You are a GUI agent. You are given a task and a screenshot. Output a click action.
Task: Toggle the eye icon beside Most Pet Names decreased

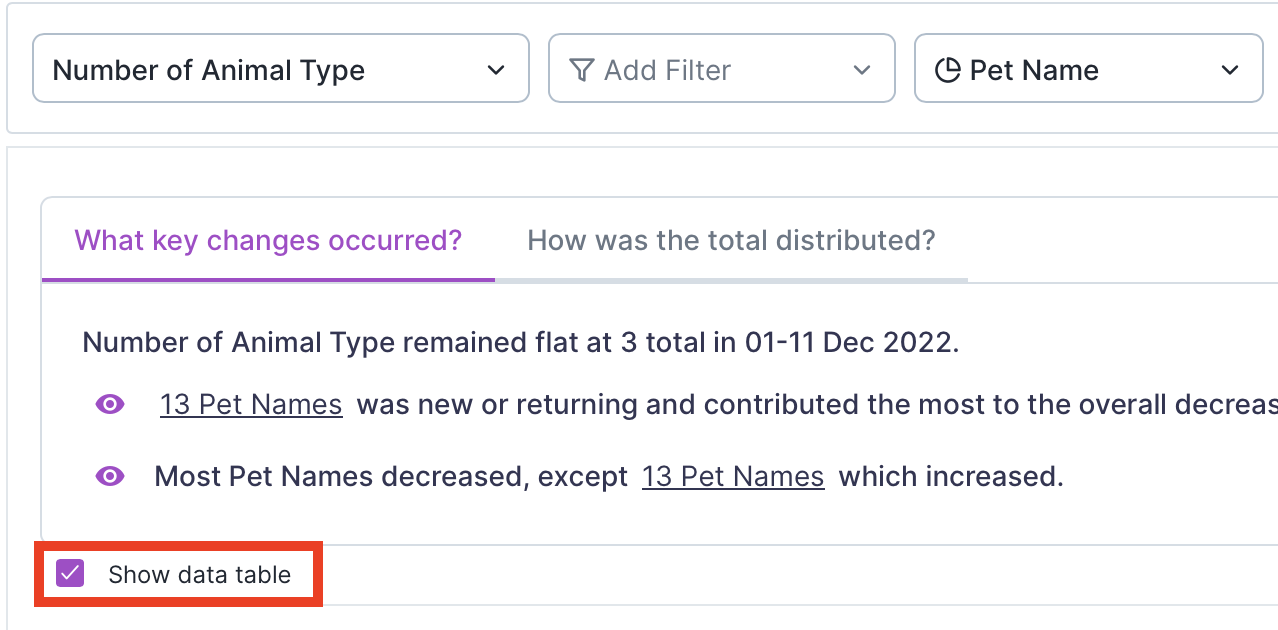tap(110, 476)
